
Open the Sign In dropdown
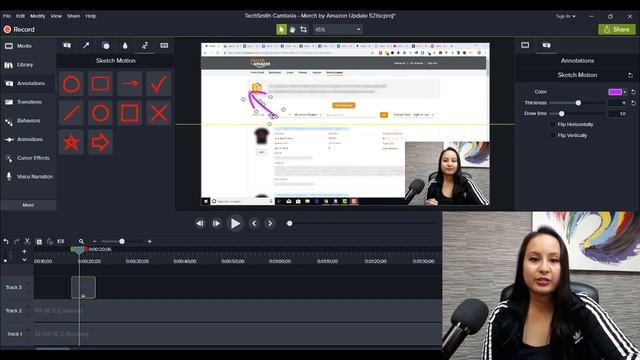[566, 16]
